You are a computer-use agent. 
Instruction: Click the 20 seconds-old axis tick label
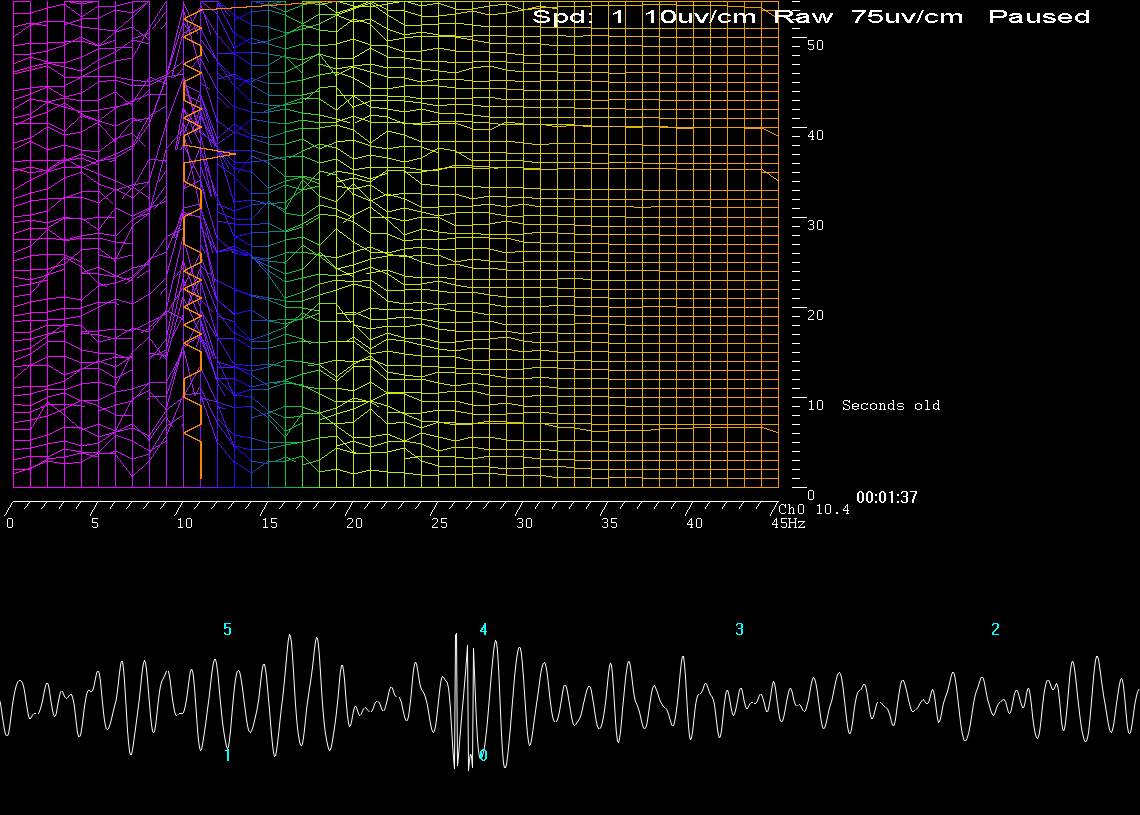814,315
